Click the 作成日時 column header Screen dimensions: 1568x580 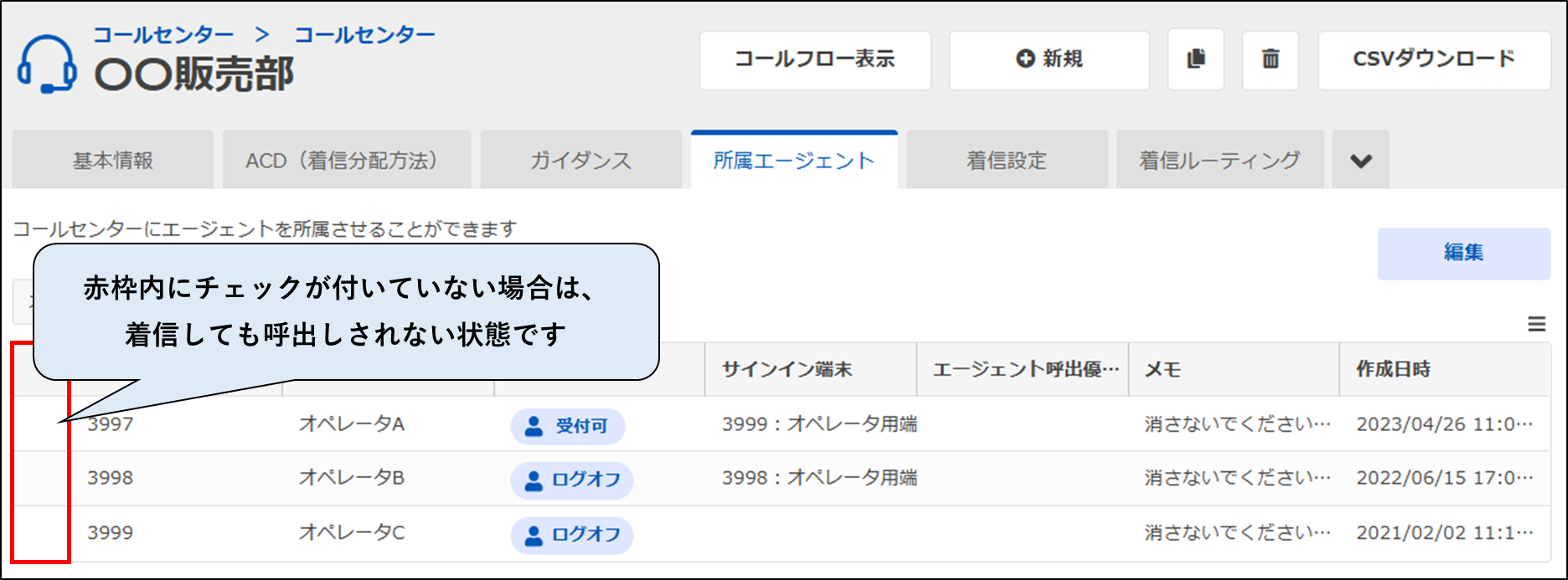point(1393,369)
